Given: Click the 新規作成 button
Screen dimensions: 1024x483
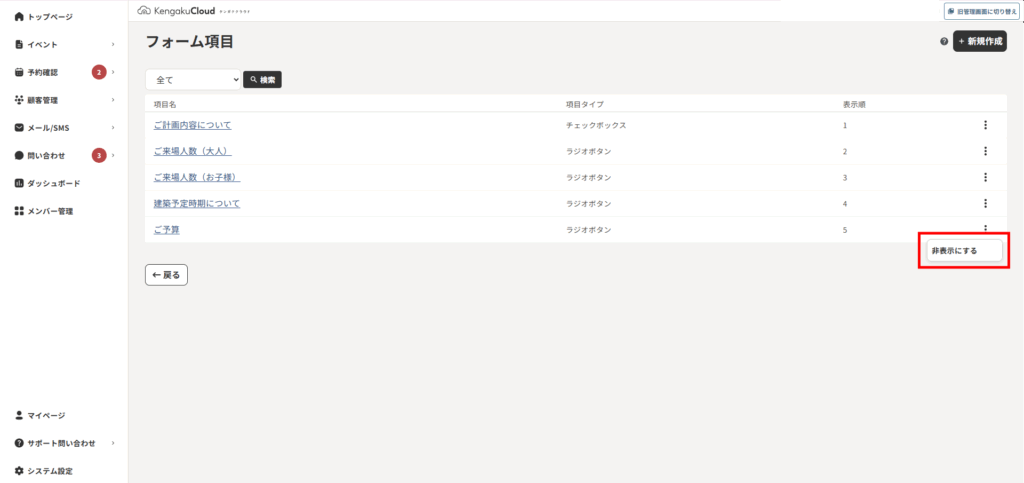Looking at the screenshot, I should [x=980, y=41].
